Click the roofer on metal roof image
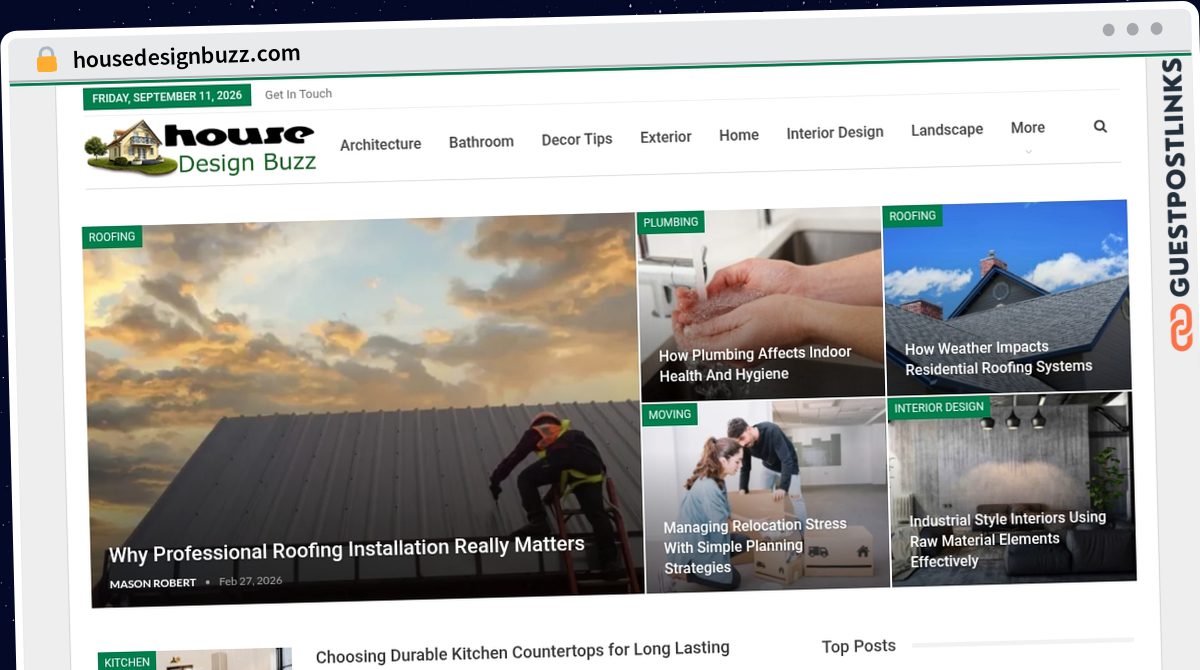1200x670 pixels. tap(362, 412)
